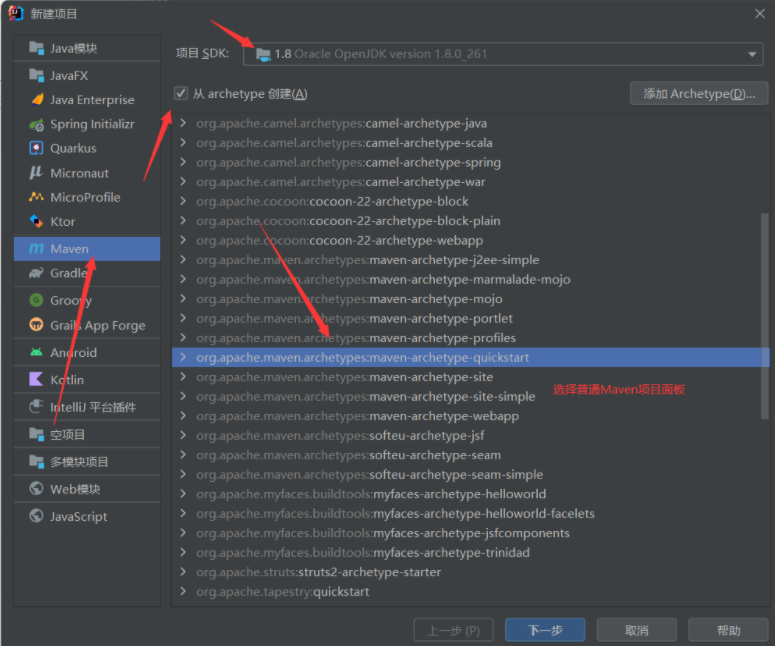
Task: Select the Grails App Forge icon
Action: (36, 325)
